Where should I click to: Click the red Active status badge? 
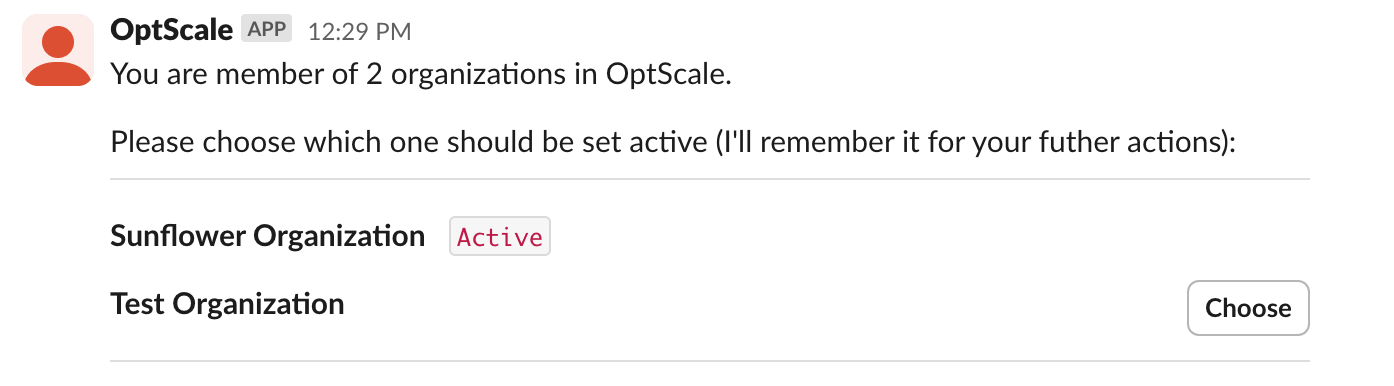(x=500, y=237)
